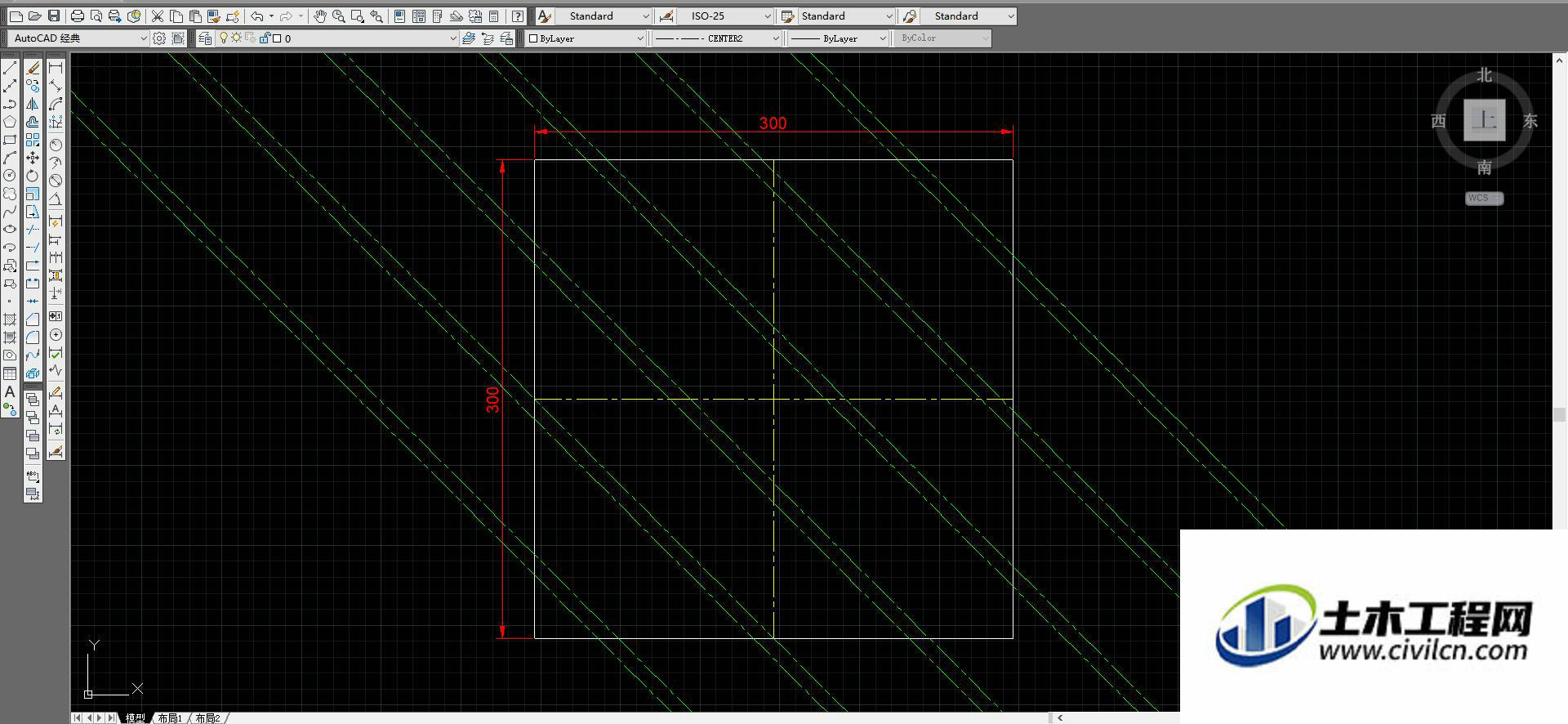
Task: Click the ViewCube 上 top face
Action: coord(1484,120)
